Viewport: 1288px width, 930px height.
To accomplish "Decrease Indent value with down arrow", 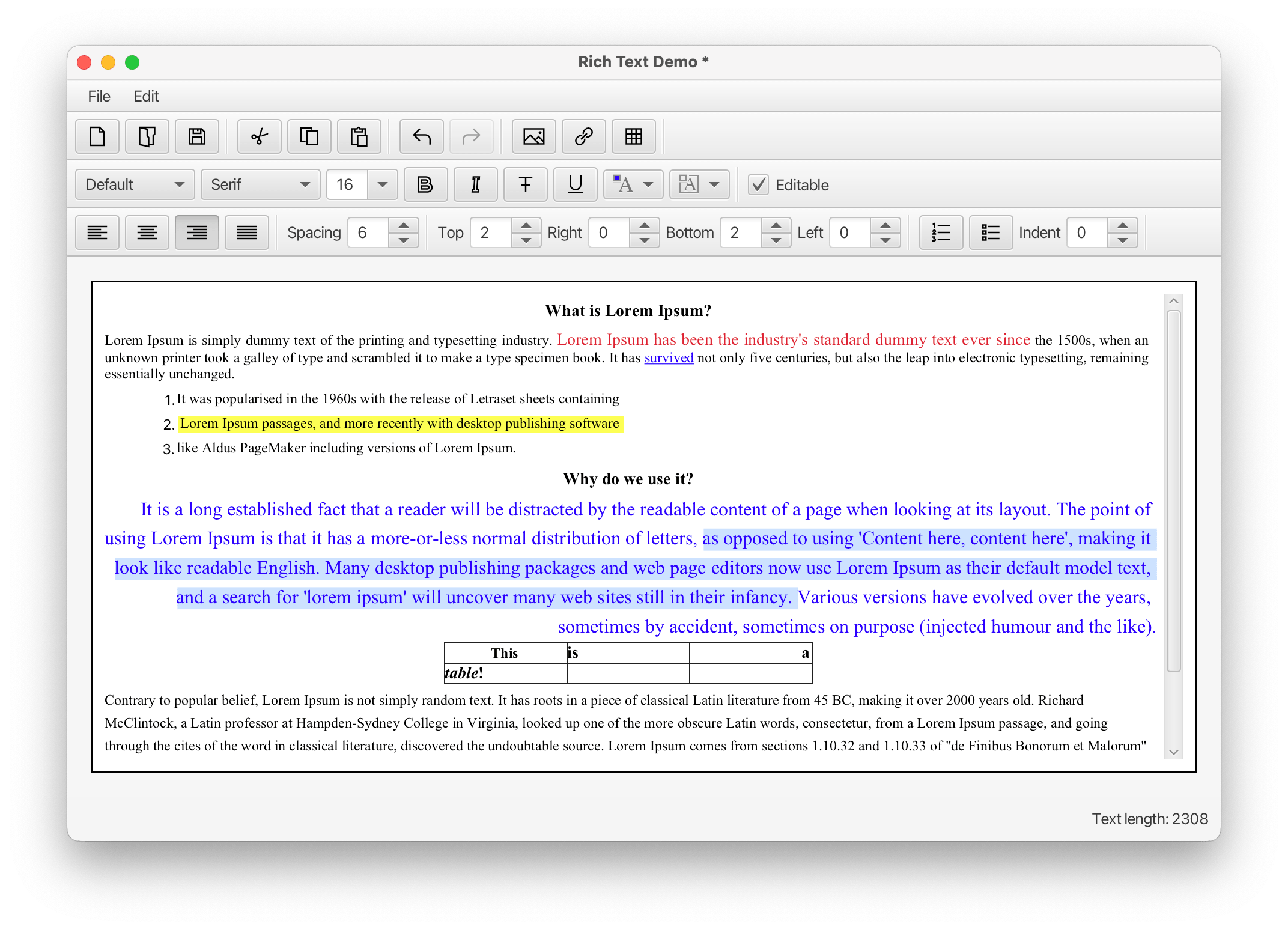I will point(1123,240).
